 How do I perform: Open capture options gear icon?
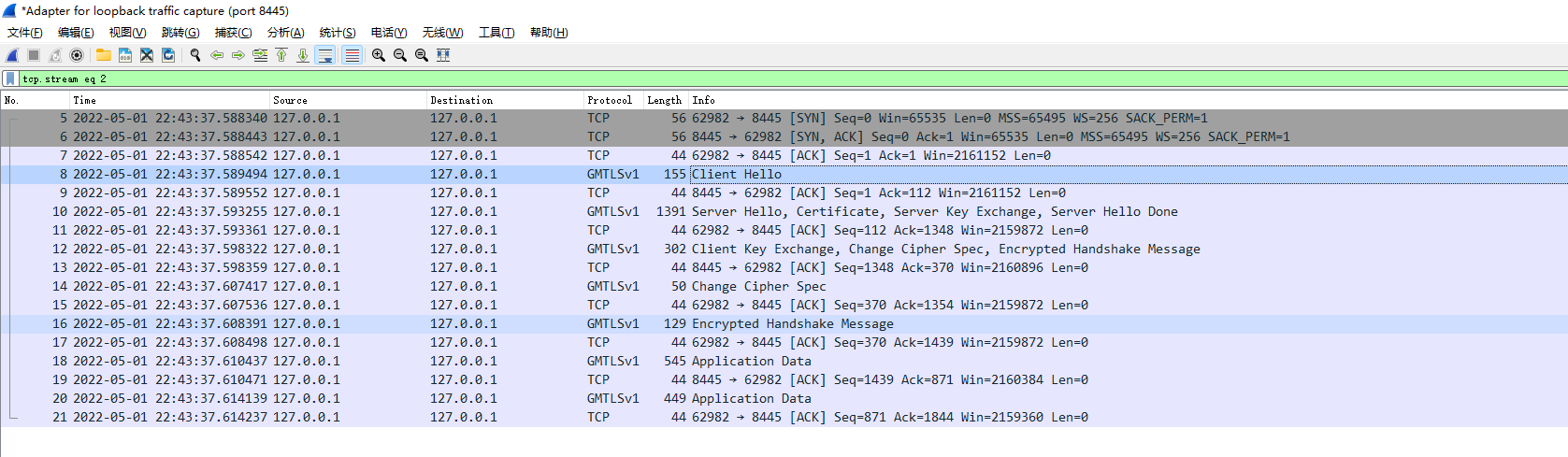tap(77, 55)
